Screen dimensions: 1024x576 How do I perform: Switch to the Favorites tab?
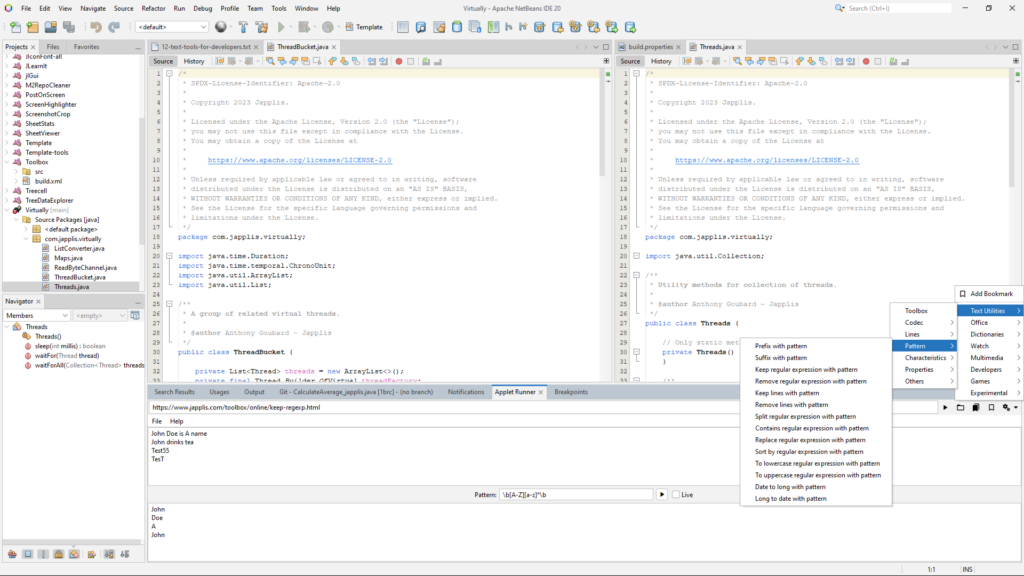(86, 47)
